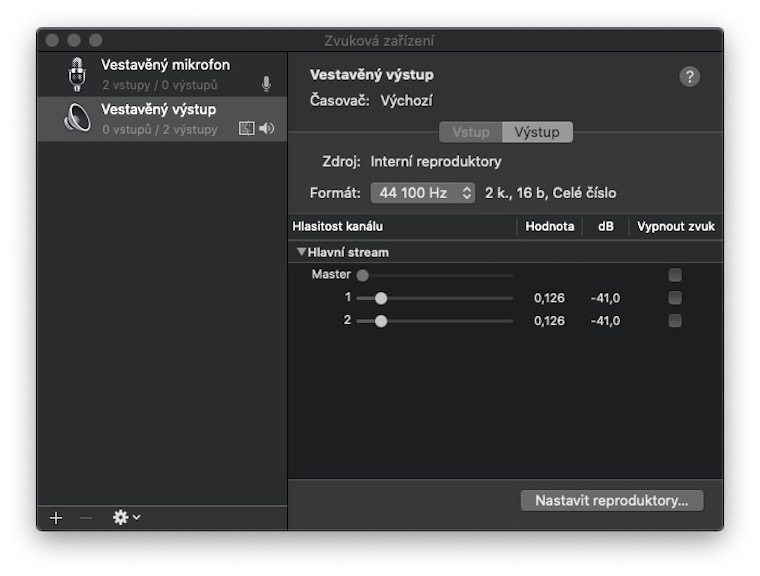Click the system alert sound indicator icon
The height and width of the screenshot is (576, 760).
247,129
